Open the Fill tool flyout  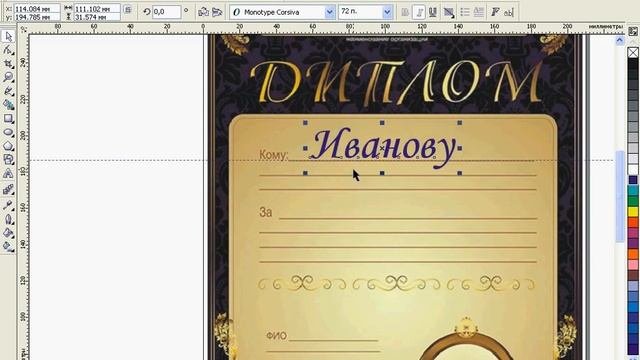coord(8,233)
